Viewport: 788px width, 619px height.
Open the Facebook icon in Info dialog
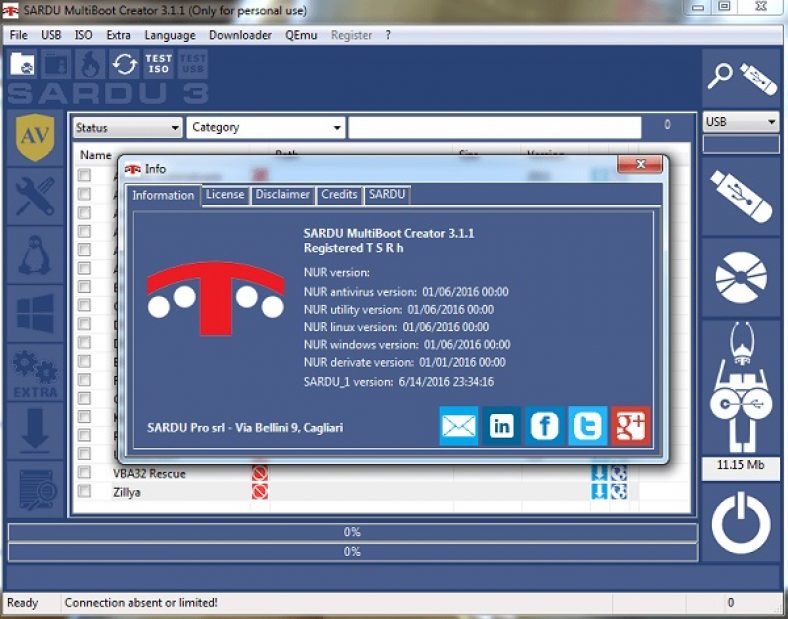(x=545, y=426)
